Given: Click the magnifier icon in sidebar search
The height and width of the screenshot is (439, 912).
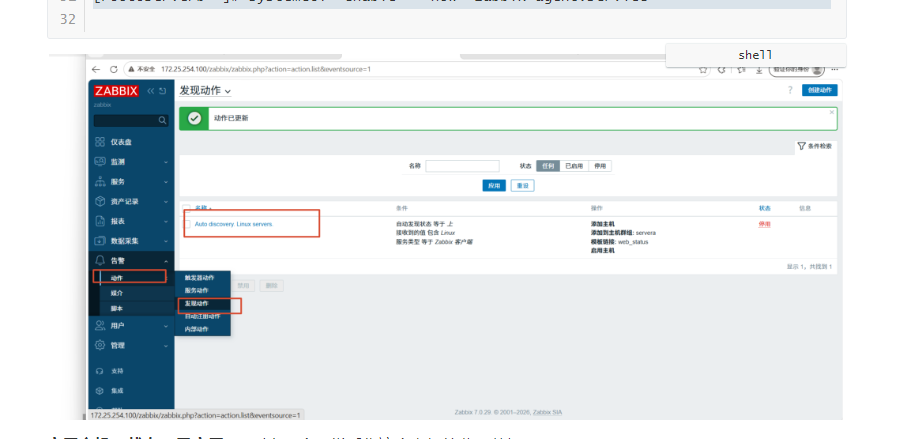Looking at the screenshot, I should tap(162, 120).
